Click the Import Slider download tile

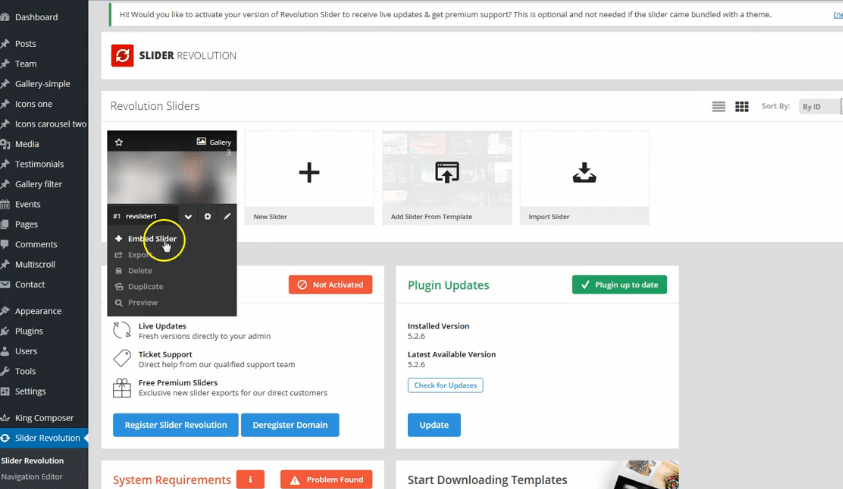[584, 173]
